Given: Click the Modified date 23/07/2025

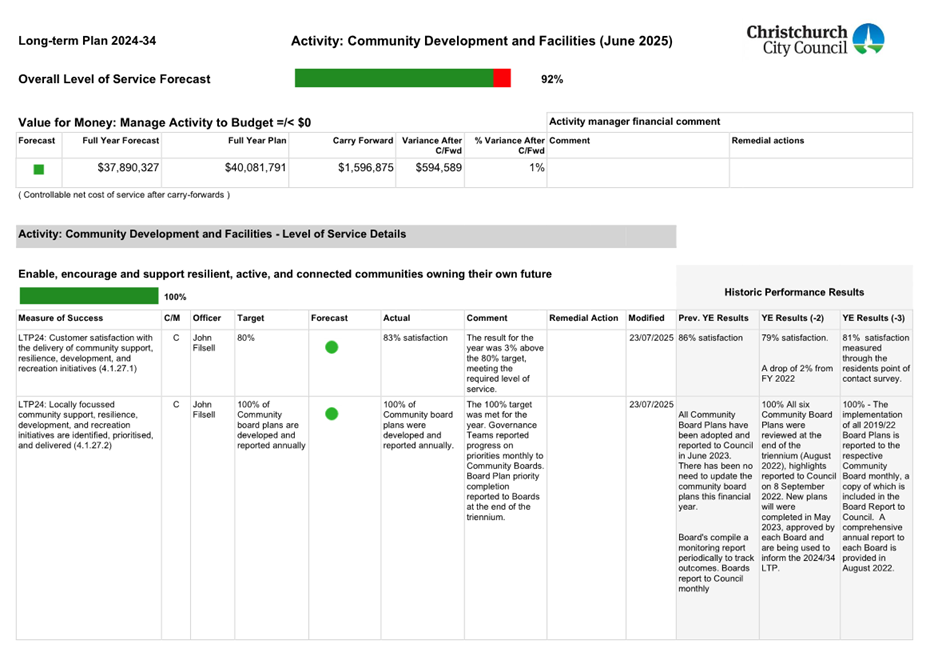Looking at the screenshot, I should (x=650, y=337).
